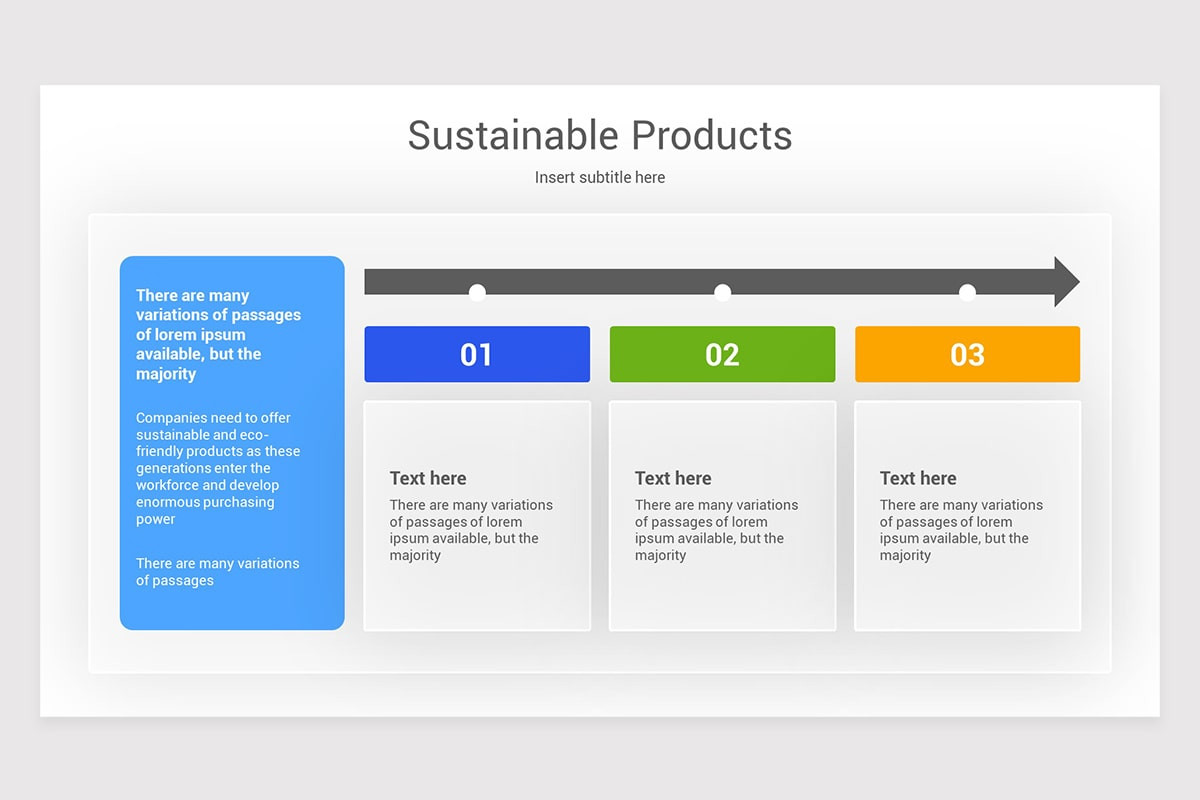The height and width of the screenshot is (800, 1200).
Task: Select the third white circle marker
Action: click(967, 292)
